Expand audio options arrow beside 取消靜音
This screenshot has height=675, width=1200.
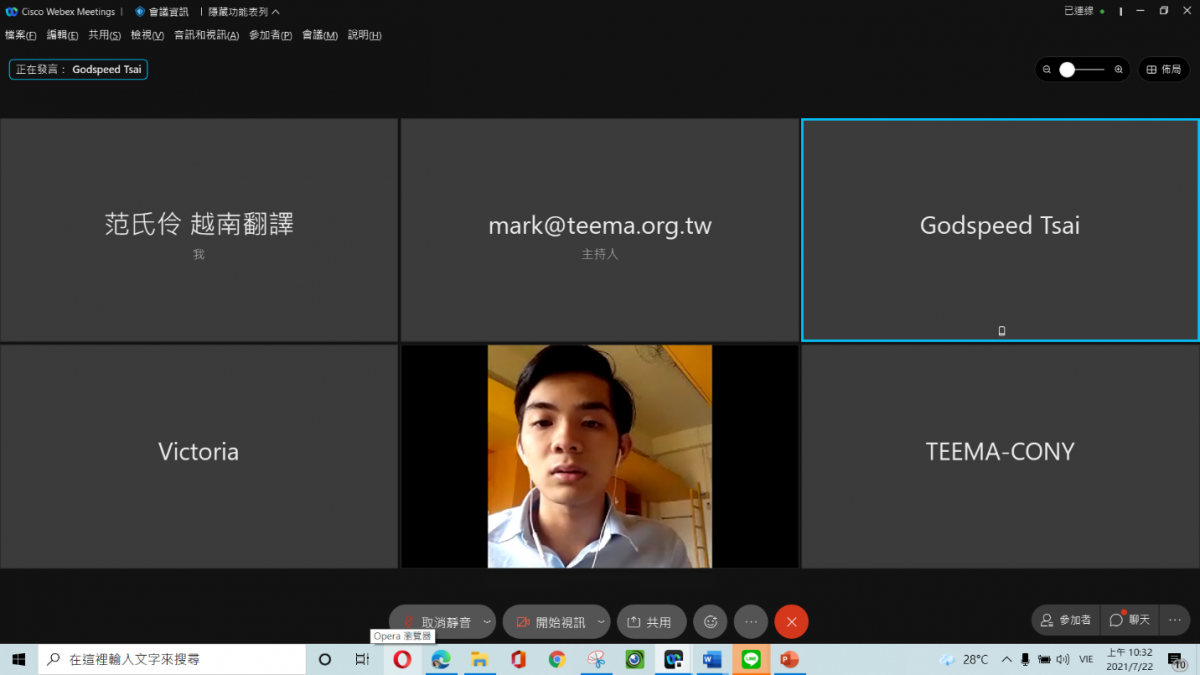pyautogui.click(x=487, y=622)
